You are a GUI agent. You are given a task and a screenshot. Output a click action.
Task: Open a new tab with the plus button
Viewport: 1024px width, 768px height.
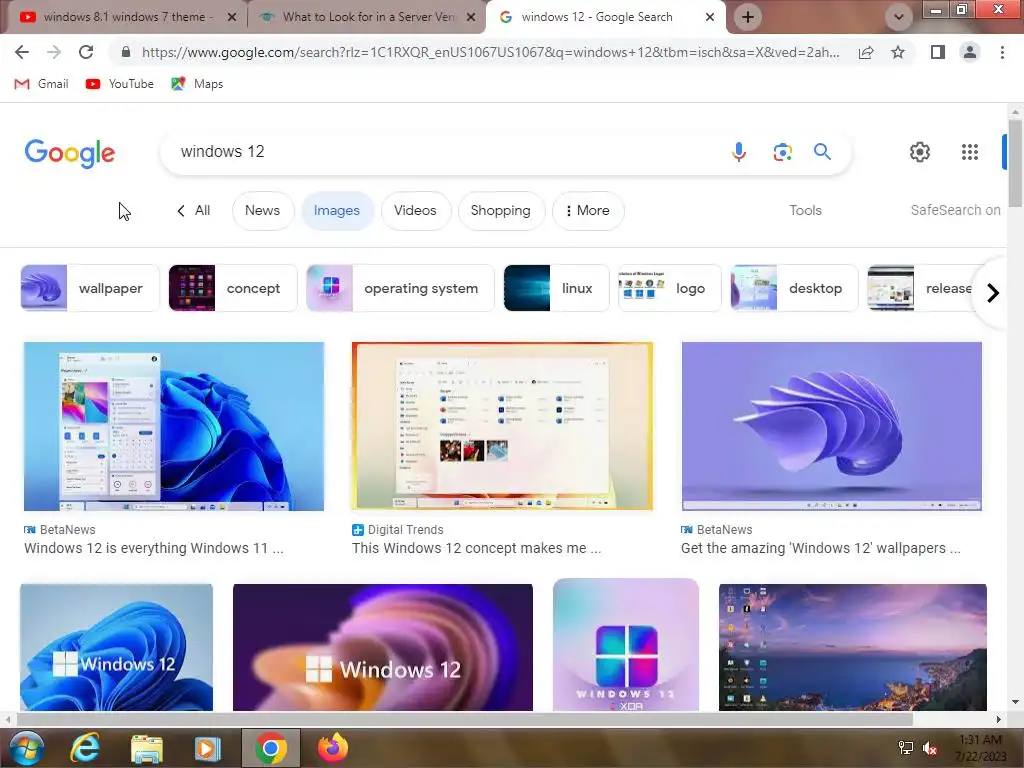point(748,17)
